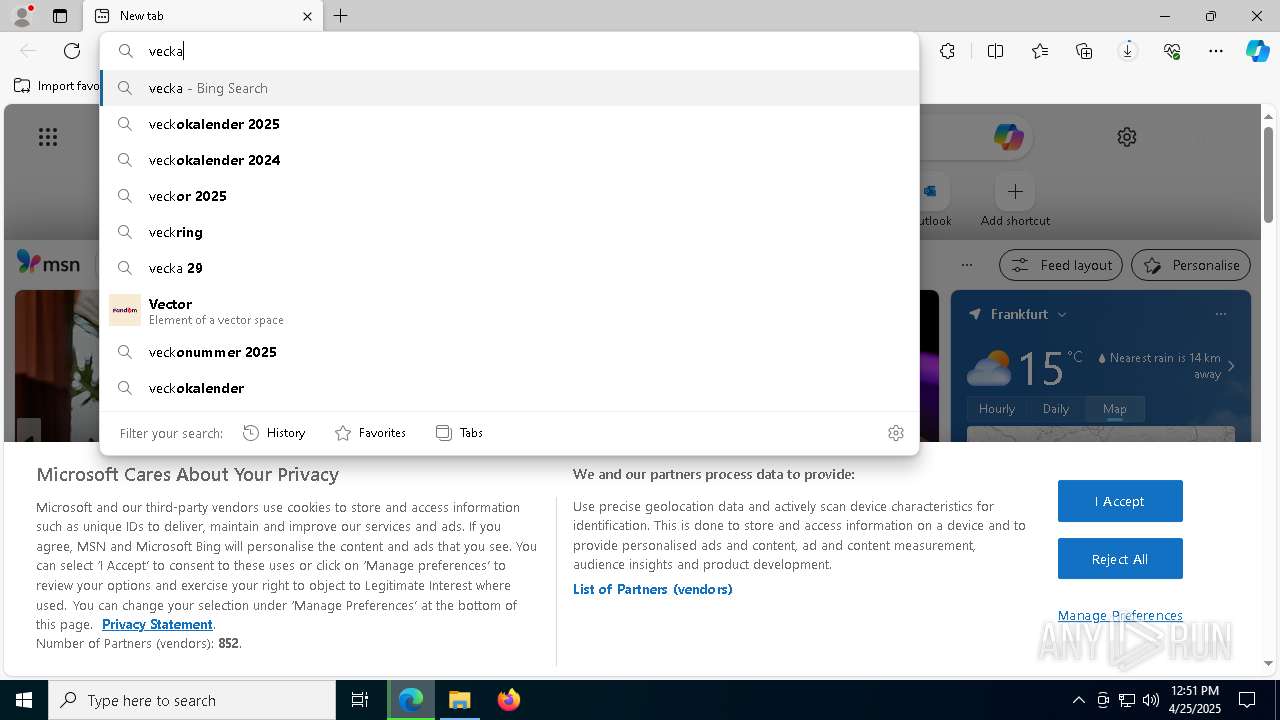Show hidden system tray icons
Screen dimensions: 1280x720
(x=1078, y=700)
